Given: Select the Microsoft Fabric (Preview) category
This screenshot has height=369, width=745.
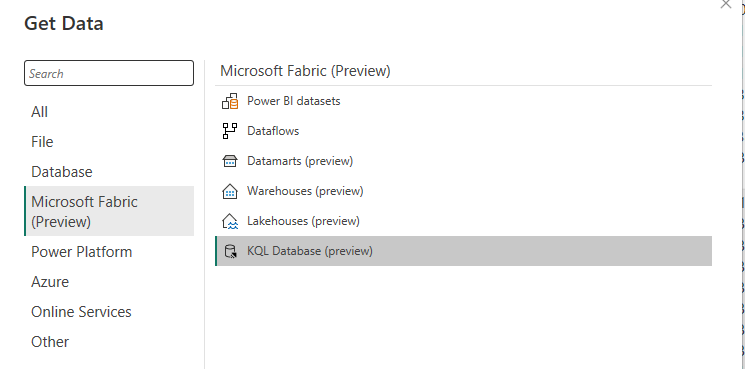Looking at the screenshot, I should 109,211.
